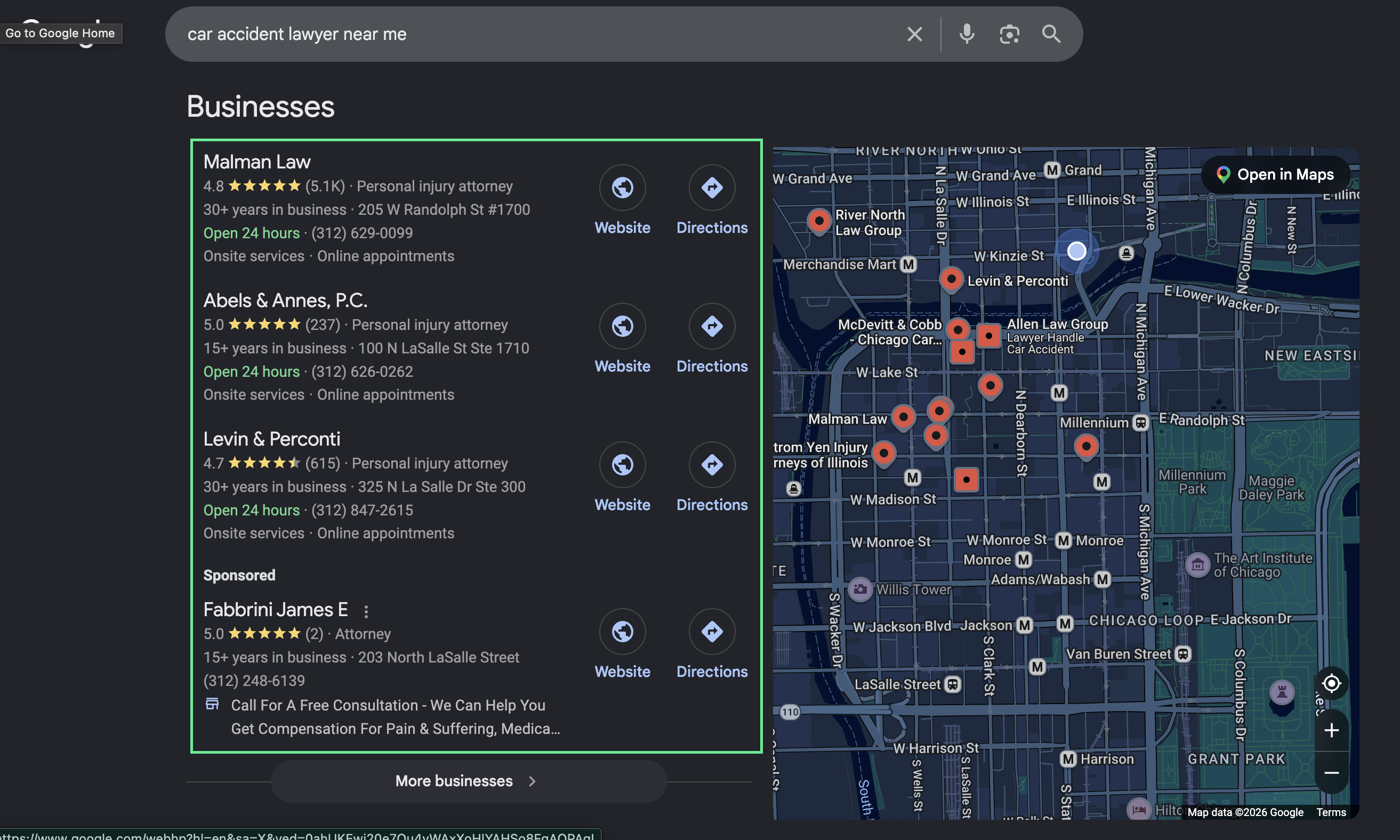This screenshot has width=1400, height=840.
Task: Get directions to Fabbrini James E
Action: pyautogui.click(x=712, y=632)
